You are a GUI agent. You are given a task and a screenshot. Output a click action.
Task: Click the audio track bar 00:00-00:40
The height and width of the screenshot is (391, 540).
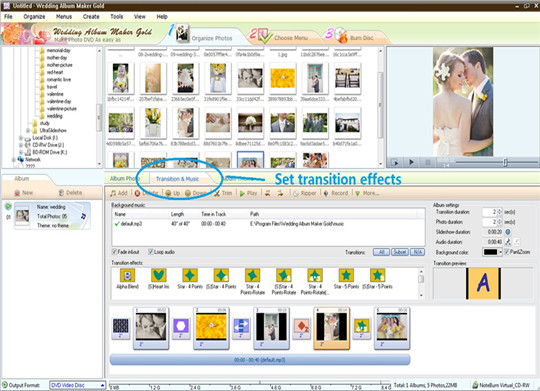click(260, 360)
